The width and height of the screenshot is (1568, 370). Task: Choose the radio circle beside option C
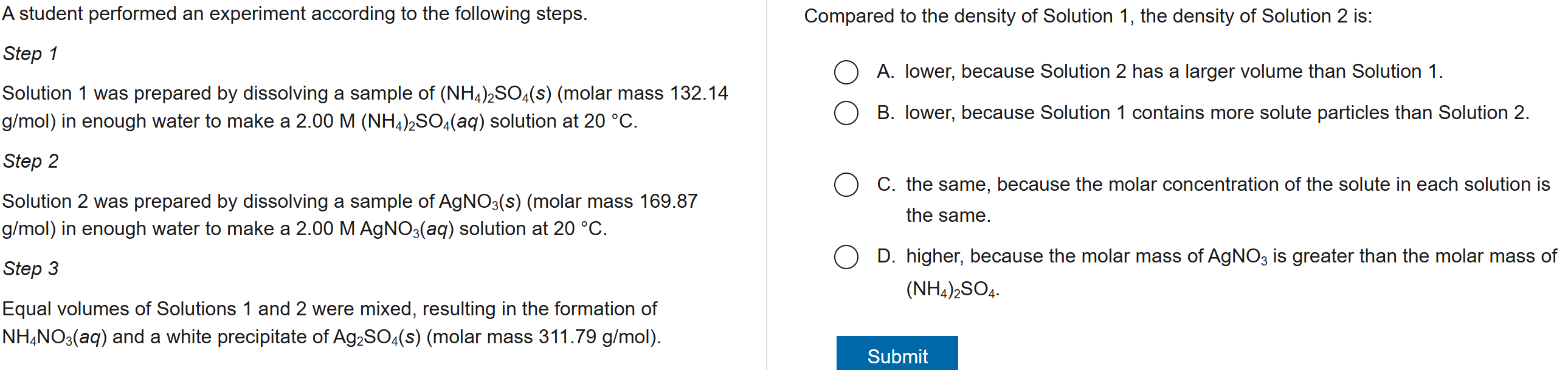click(x=846, y=184)
